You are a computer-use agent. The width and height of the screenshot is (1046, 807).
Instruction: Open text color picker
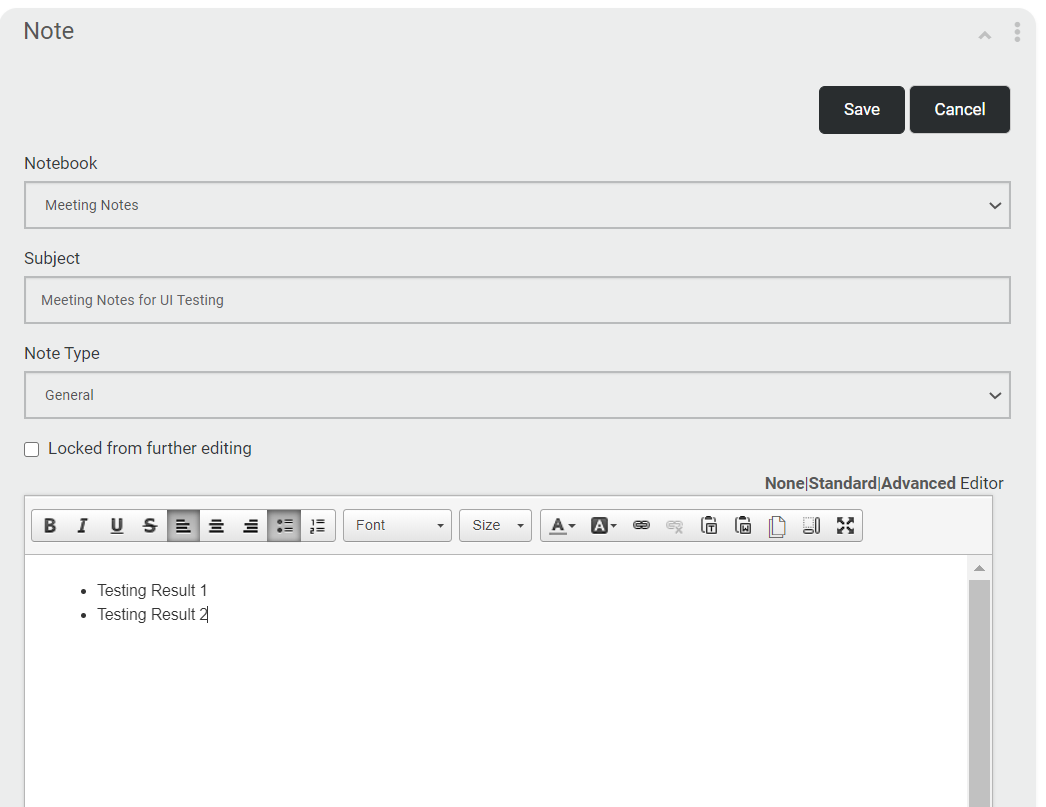pos(562,526)
